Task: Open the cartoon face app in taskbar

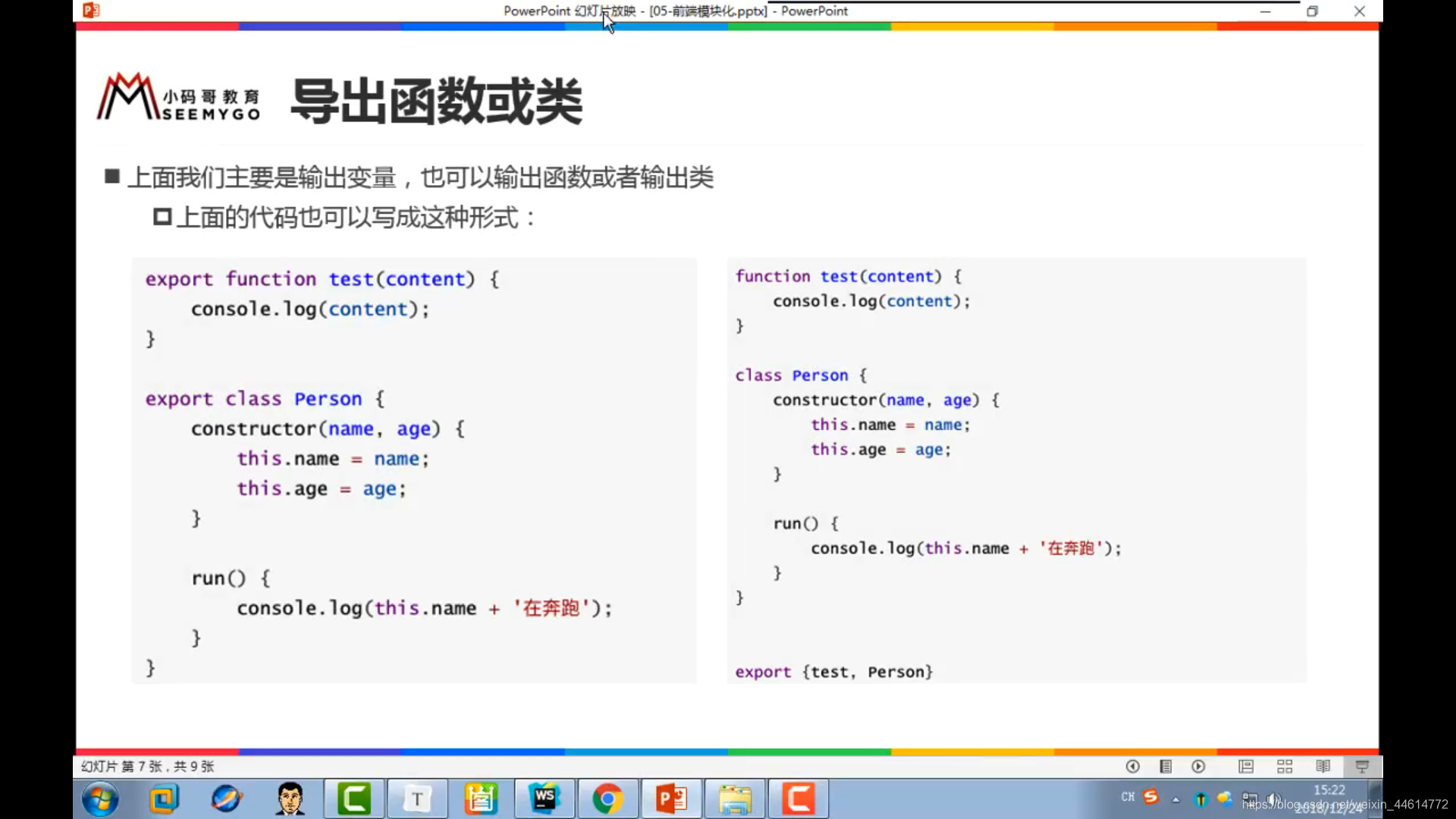Action: [x=290, y=799]
